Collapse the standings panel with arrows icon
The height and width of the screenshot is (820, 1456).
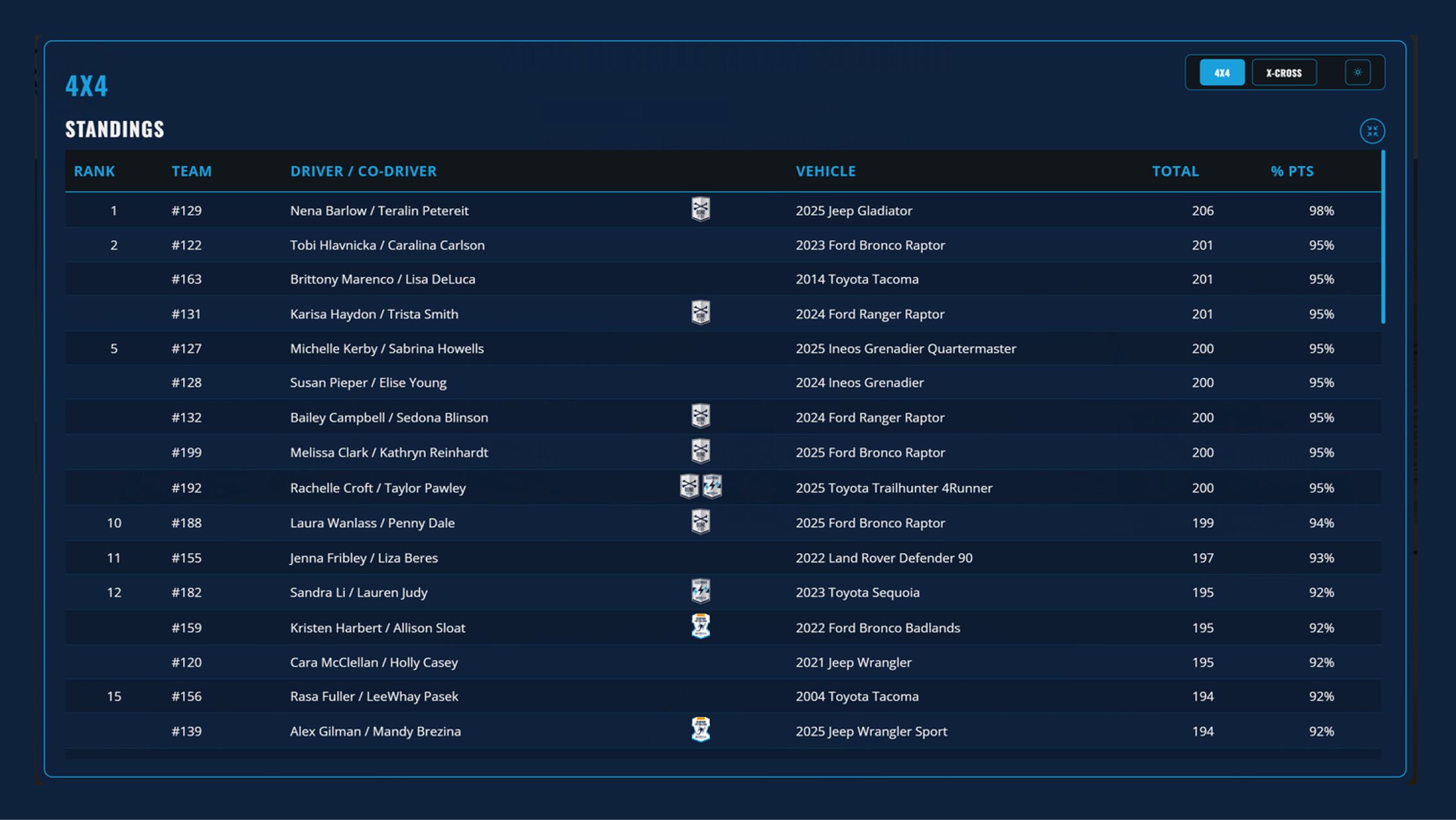(x=1371, y=131)
